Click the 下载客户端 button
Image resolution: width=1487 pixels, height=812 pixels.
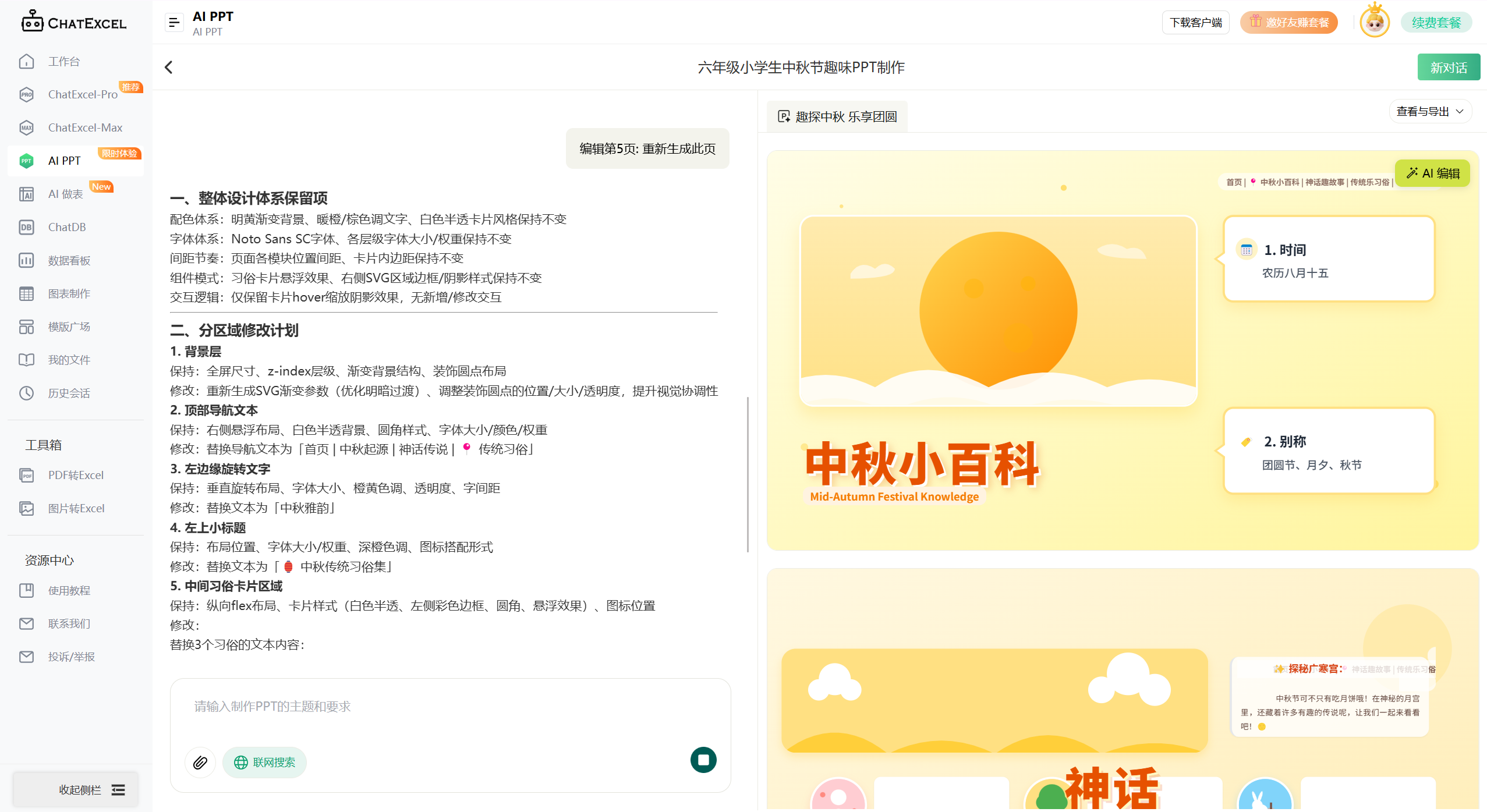pos(1195,23)
